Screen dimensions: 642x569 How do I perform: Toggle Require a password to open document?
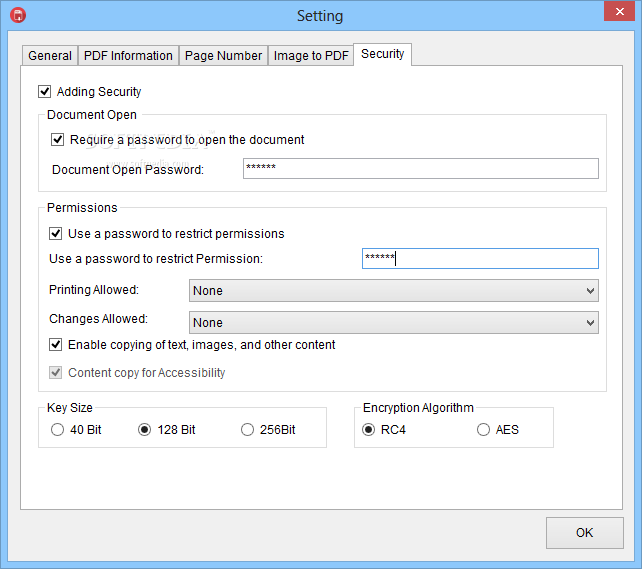pos(57,140)
